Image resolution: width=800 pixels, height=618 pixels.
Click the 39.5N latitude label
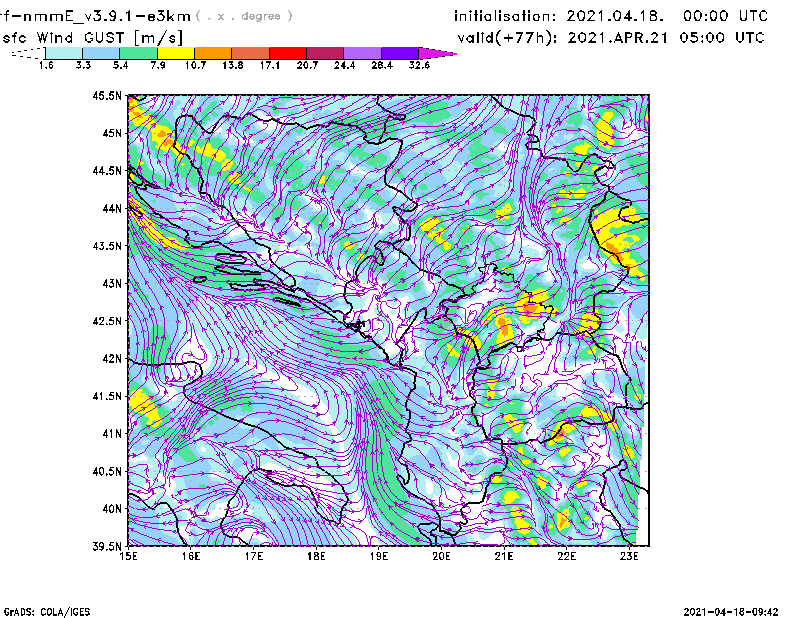click(107, 546)
